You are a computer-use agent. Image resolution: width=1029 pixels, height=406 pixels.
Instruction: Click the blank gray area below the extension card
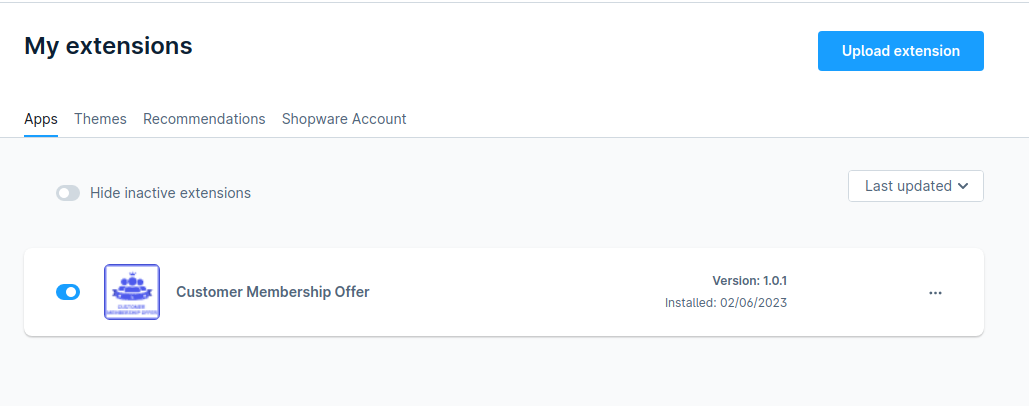(x=504, y=373)
